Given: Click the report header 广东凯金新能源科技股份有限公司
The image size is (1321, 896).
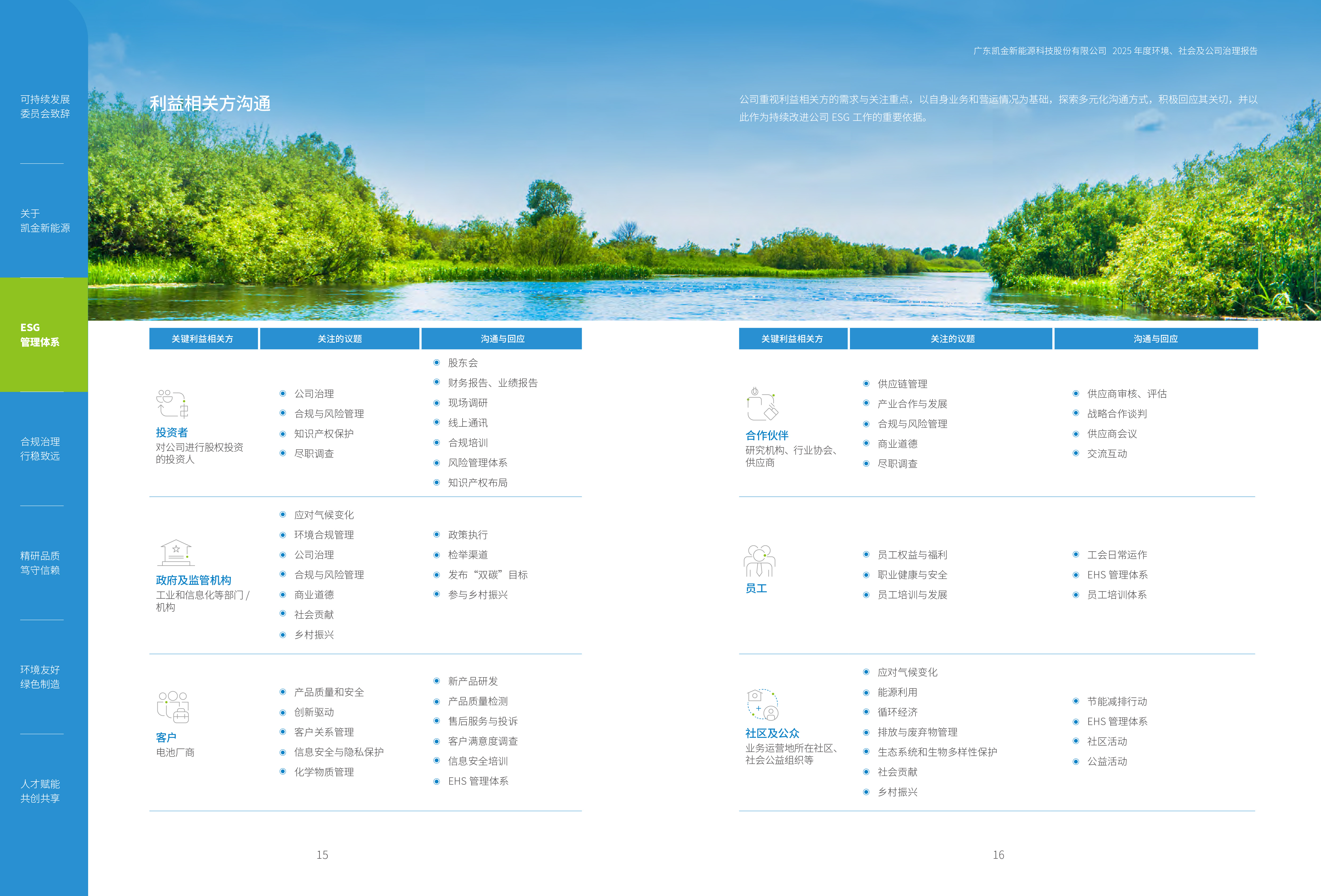Looking at the screenshot, I should click(x=1040, y=51).
